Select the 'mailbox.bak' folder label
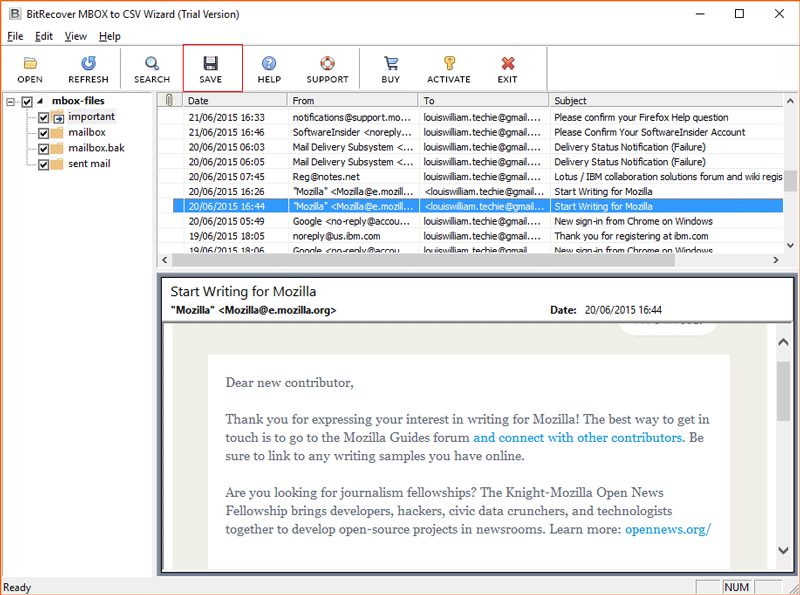Image resolution: width=800 pixels, height=595 pixels. pos(96,148)
